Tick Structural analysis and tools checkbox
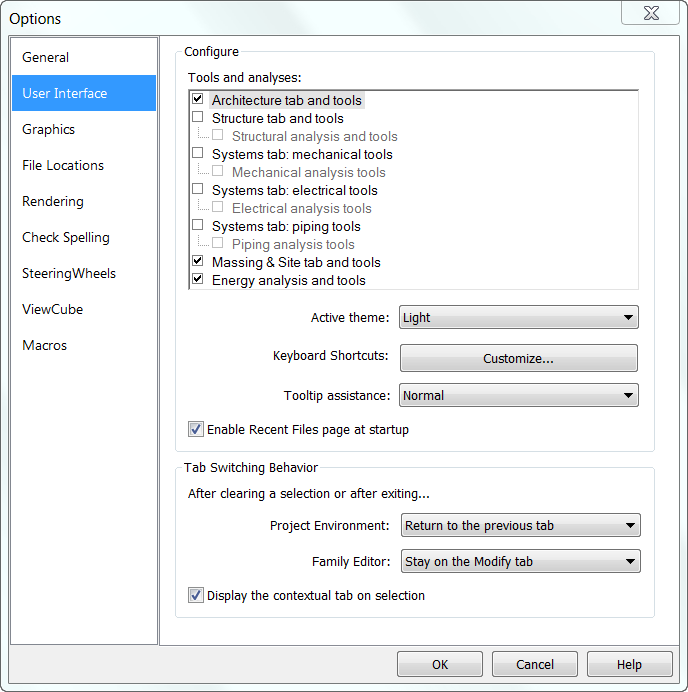Image resolution: width=688 pixels, height=692 pixels. (x=217, y=135)
